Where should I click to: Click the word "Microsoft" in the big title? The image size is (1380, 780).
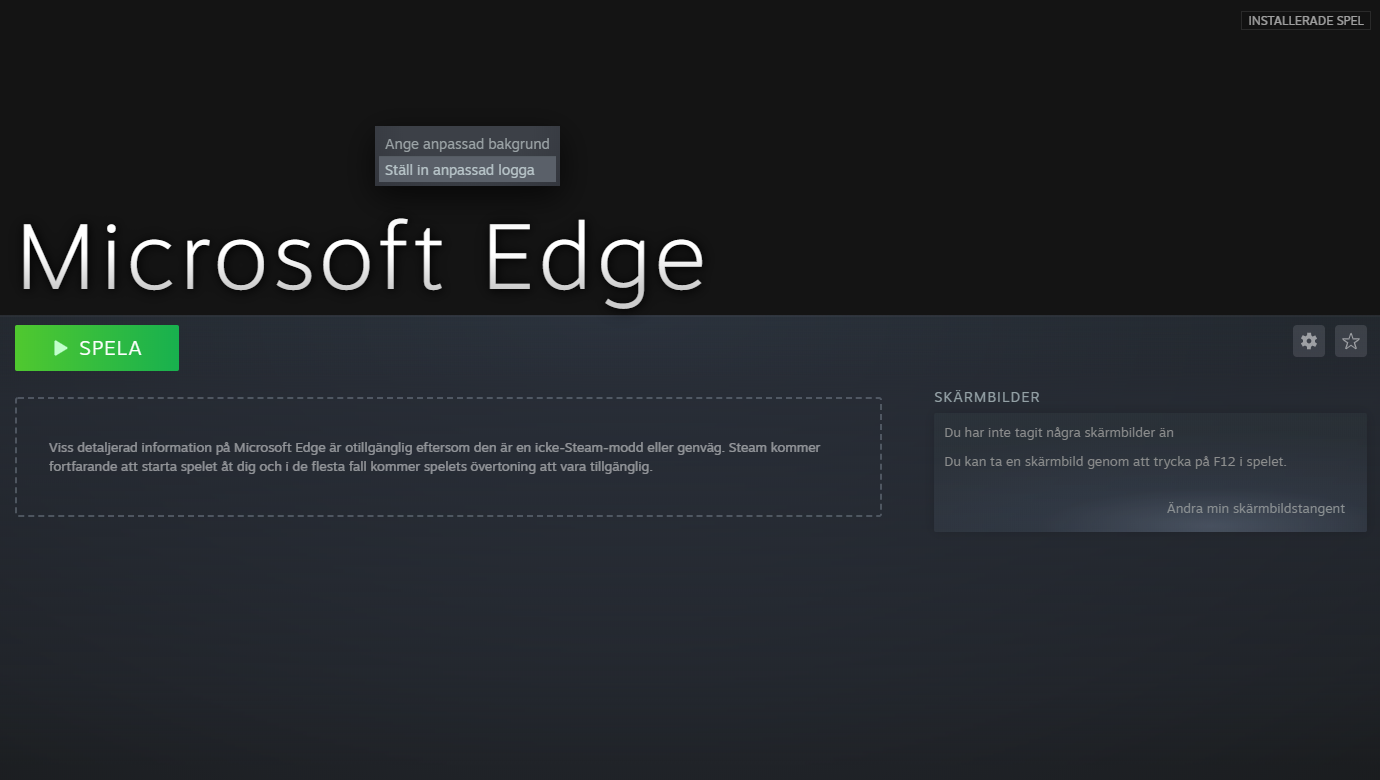click(x=231, y=257)
